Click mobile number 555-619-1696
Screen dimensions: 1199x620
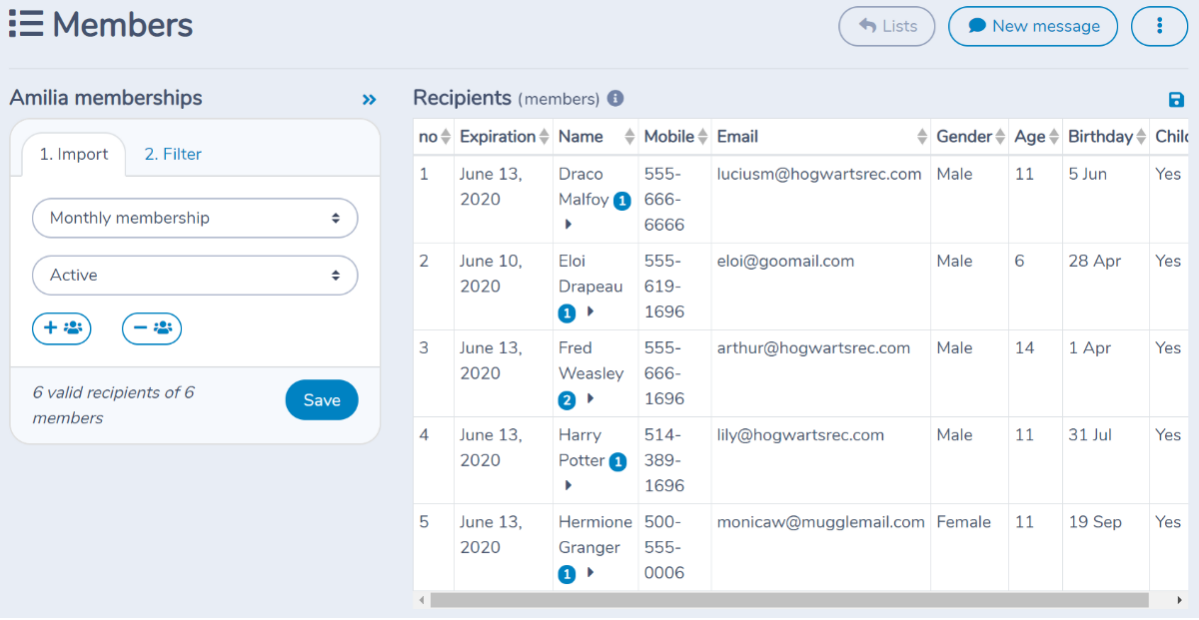point(664,287)
